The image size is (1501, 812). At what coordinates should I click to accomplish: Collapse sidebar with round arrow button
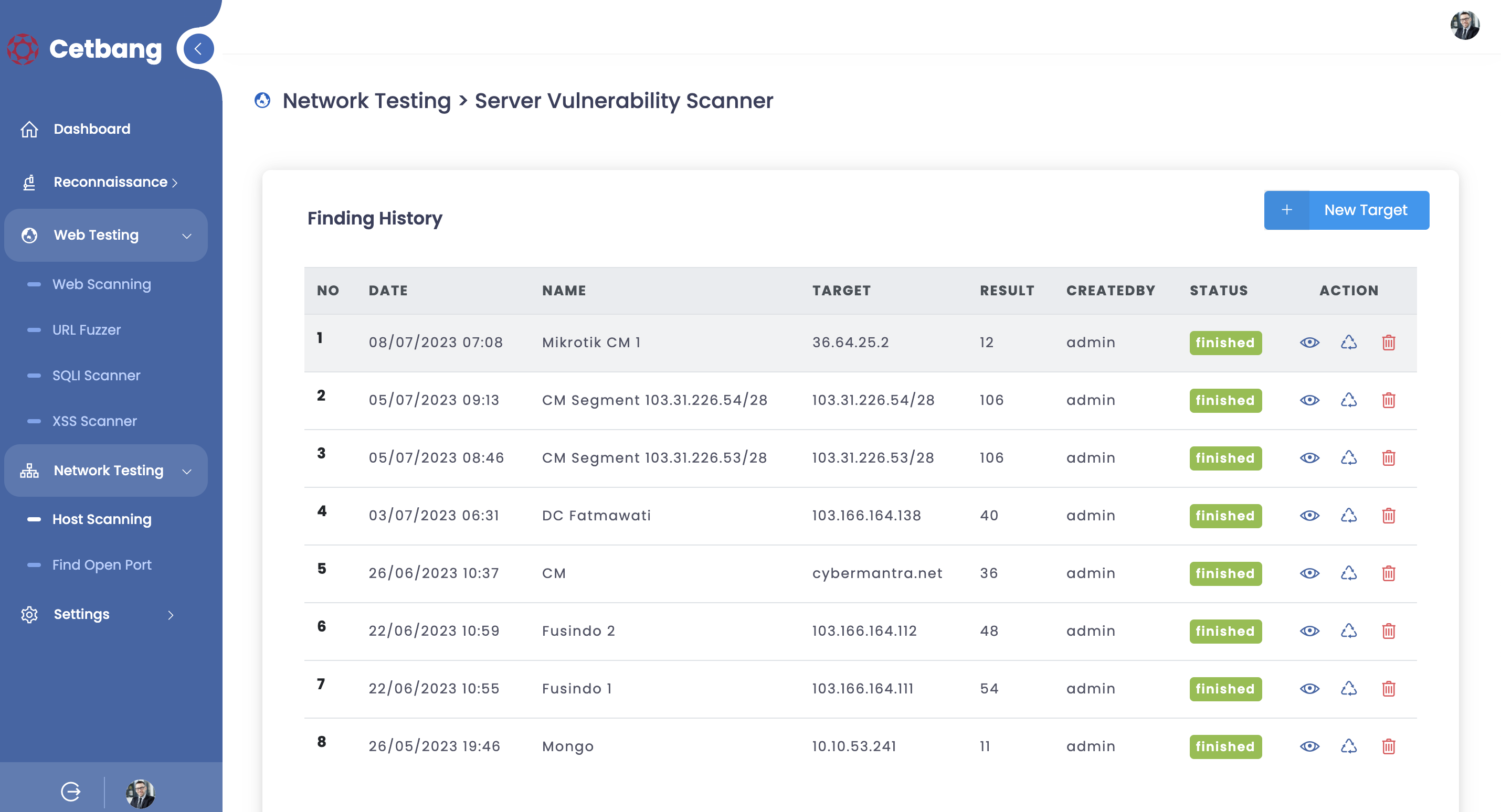pos(198,49)
